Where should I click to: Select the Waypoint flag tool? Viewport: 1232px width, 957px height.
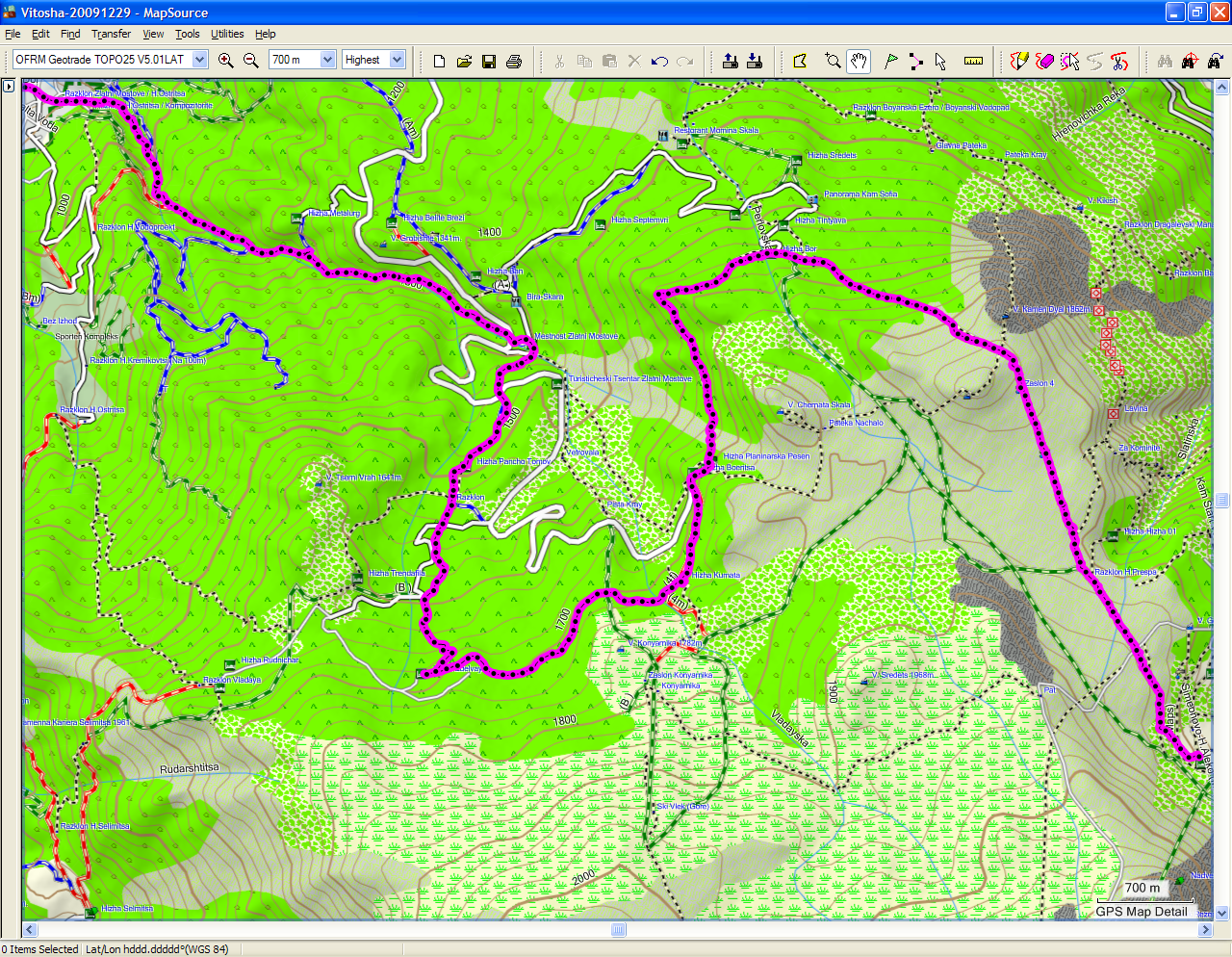coord(890,61)
